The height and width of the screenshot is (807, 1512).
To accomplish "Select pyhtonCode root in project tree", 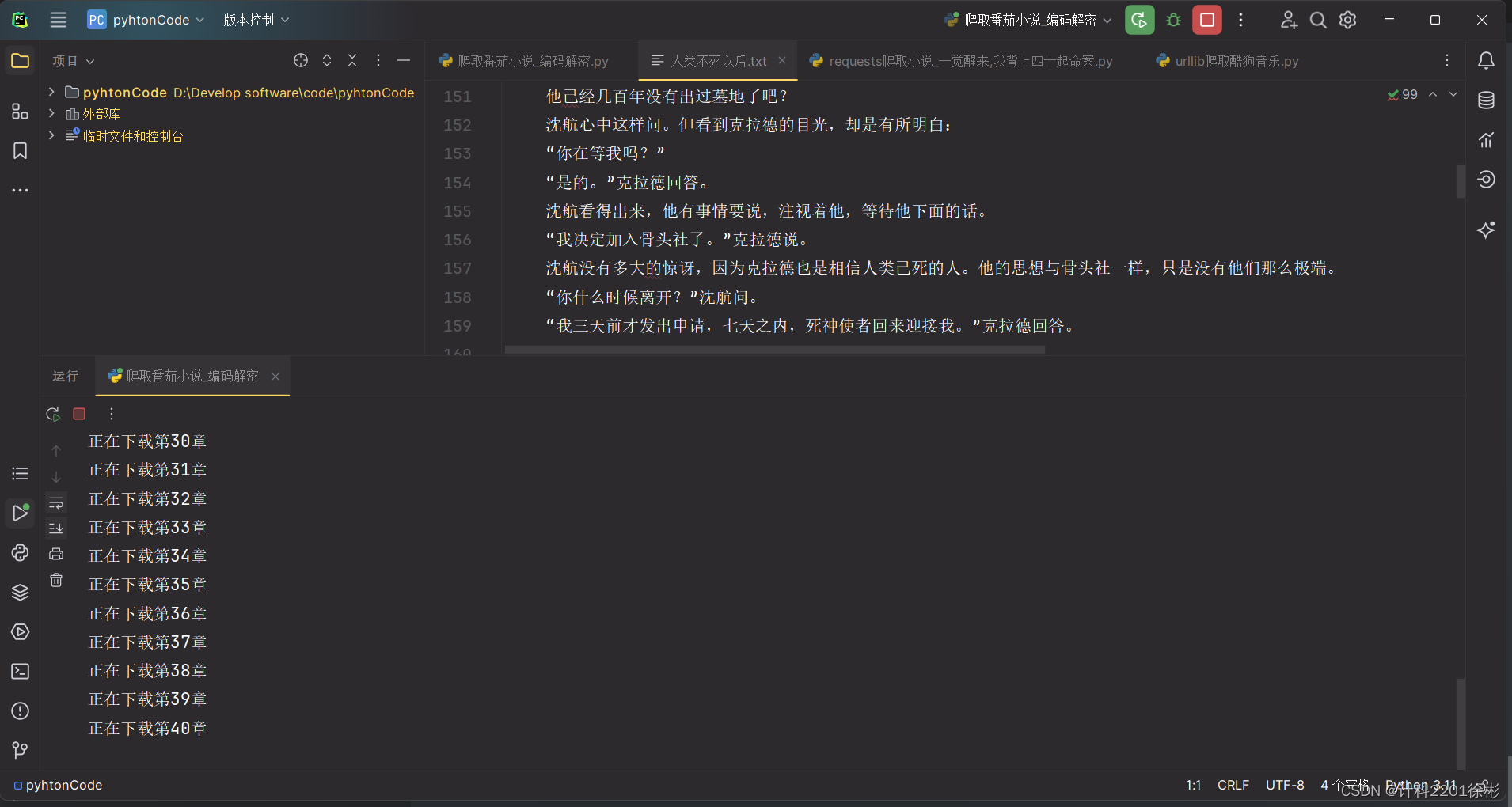I will (240, 93).
